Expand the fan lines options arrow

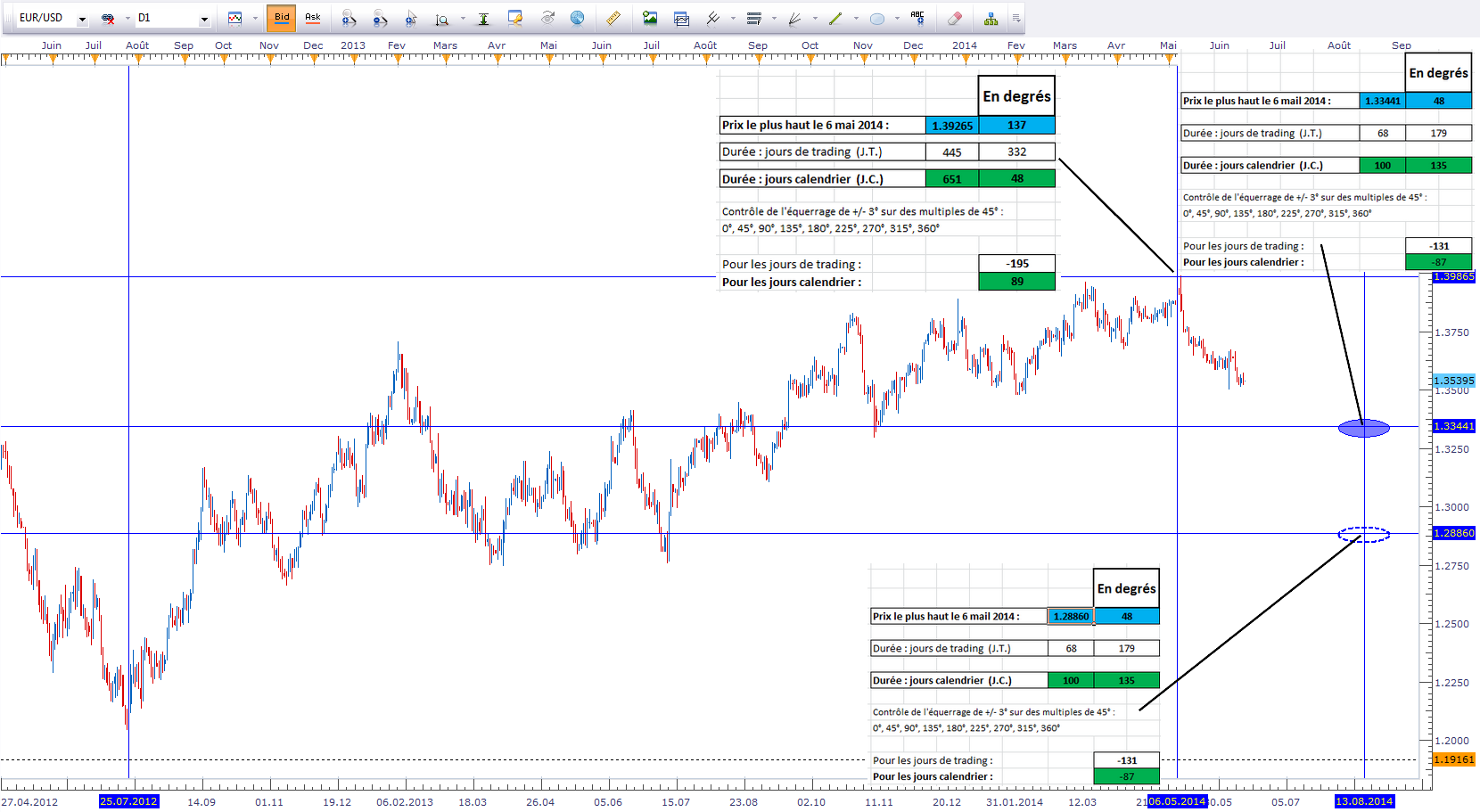click(815, 18)
